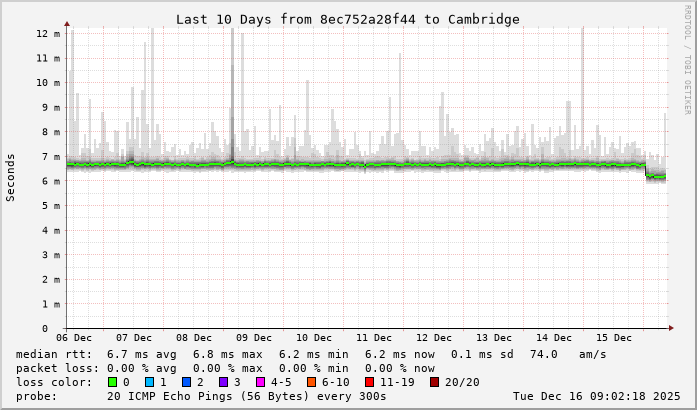
Task: Click the magenta 4-5 loss swatch
Action: point(260,382)
